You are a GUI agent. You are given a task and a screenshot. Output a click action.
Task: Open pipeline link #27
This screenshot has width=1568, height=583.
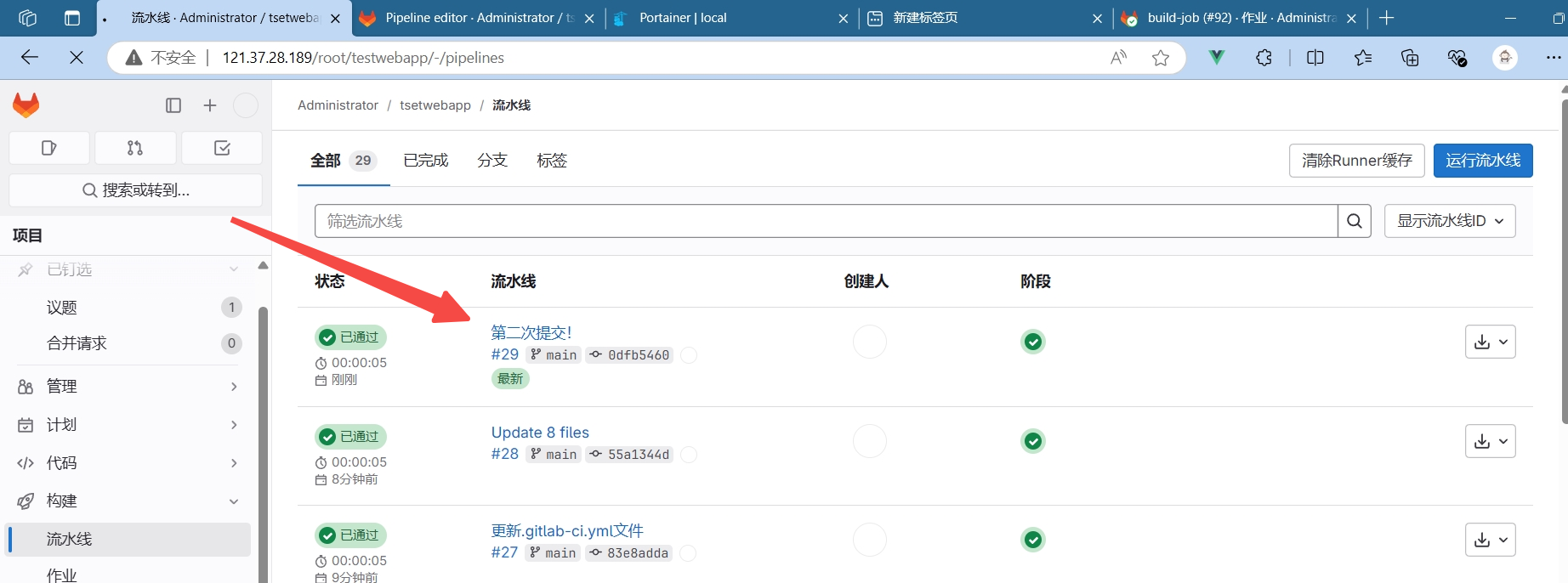coord(504,552)
